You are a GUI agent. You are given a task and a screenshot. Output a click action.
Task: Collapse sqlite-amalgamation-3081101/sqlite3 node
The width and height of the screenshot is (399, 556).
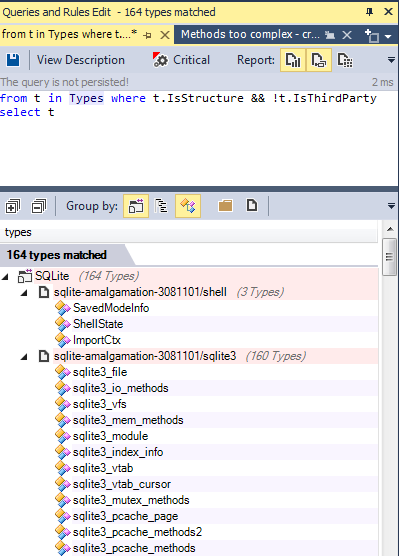24,357
